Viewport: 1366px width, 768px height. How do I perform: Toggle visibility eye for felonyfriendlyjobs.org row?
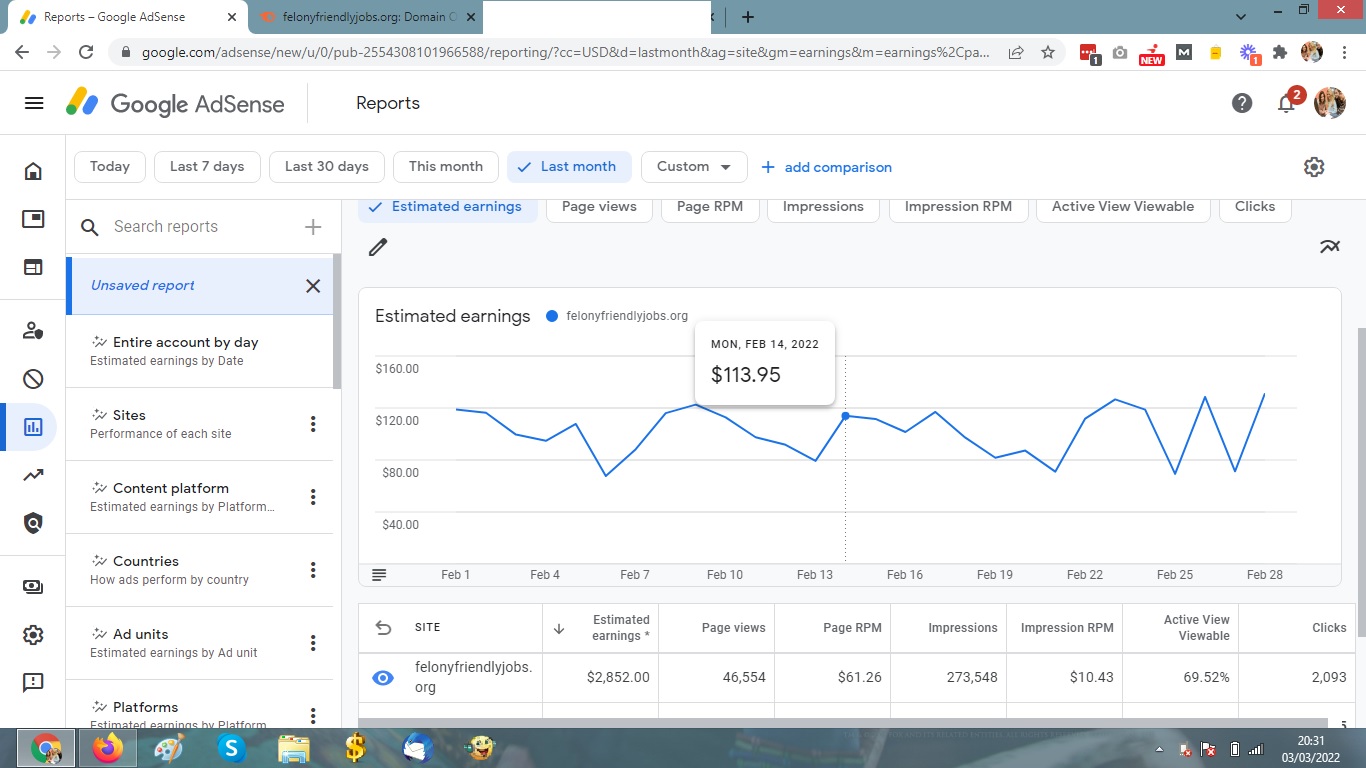[383, 678]
